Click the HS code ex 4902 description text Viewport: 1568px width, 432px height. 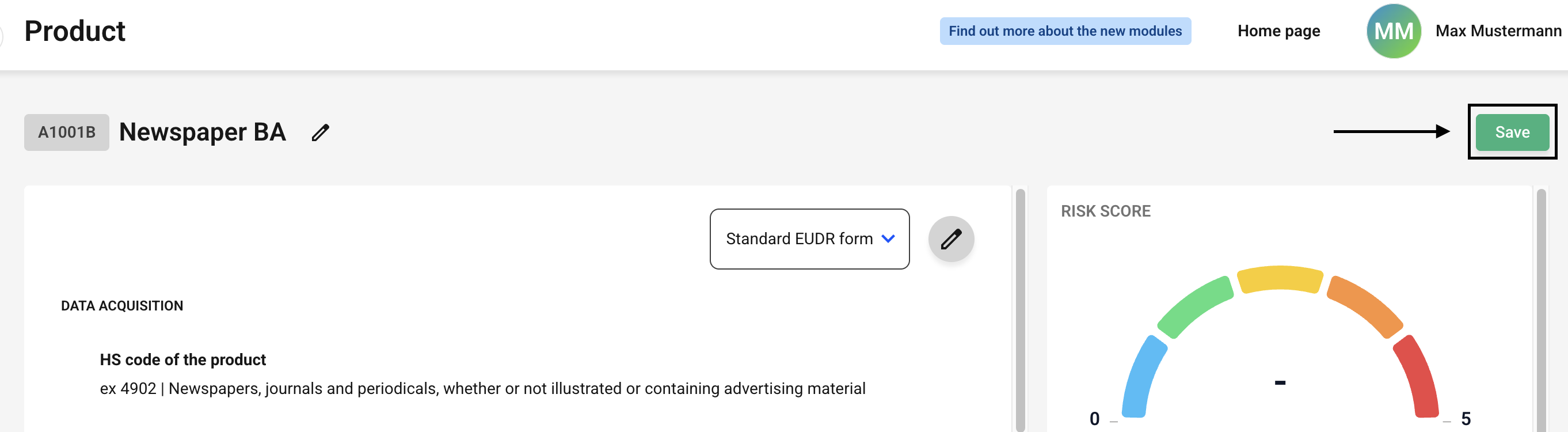(x=482, y=389)
